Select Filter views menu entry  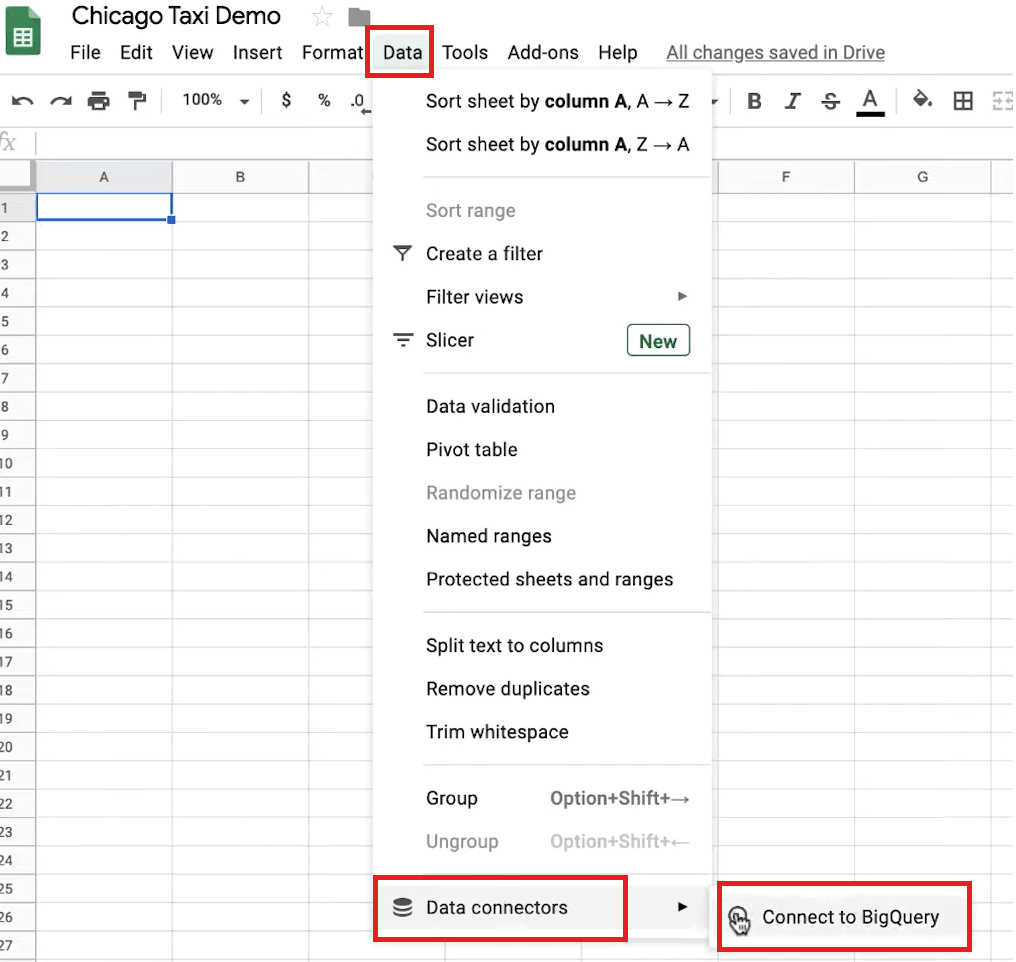(543, 297)
